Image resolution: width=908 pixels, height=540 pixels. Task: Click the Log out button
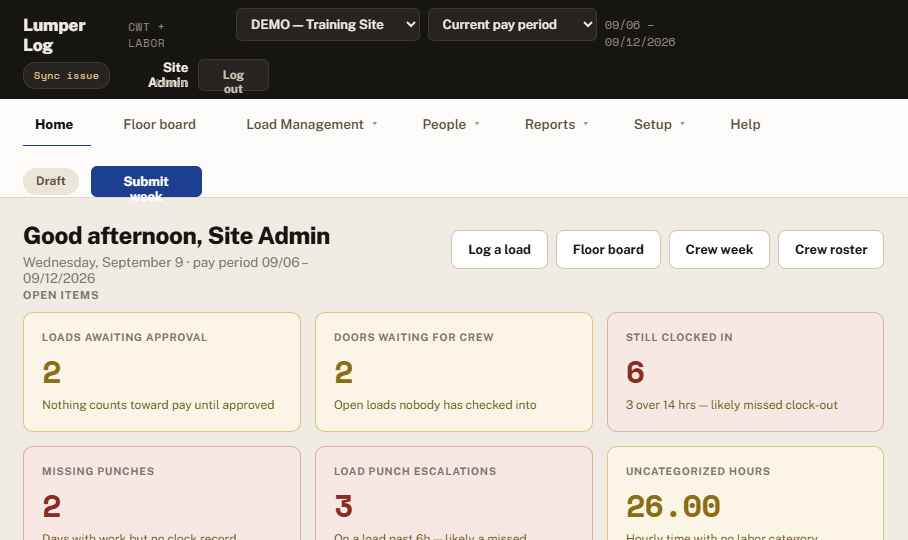(233, 75)
